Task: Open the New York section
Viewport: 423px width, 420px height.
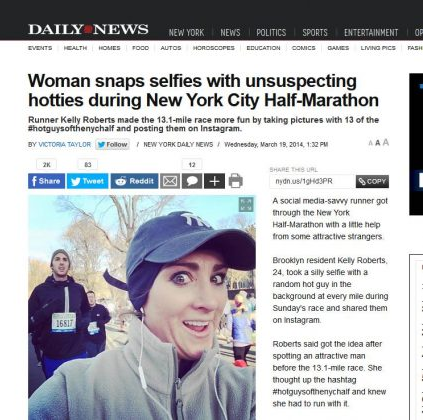Action: (x=186, y=32)
